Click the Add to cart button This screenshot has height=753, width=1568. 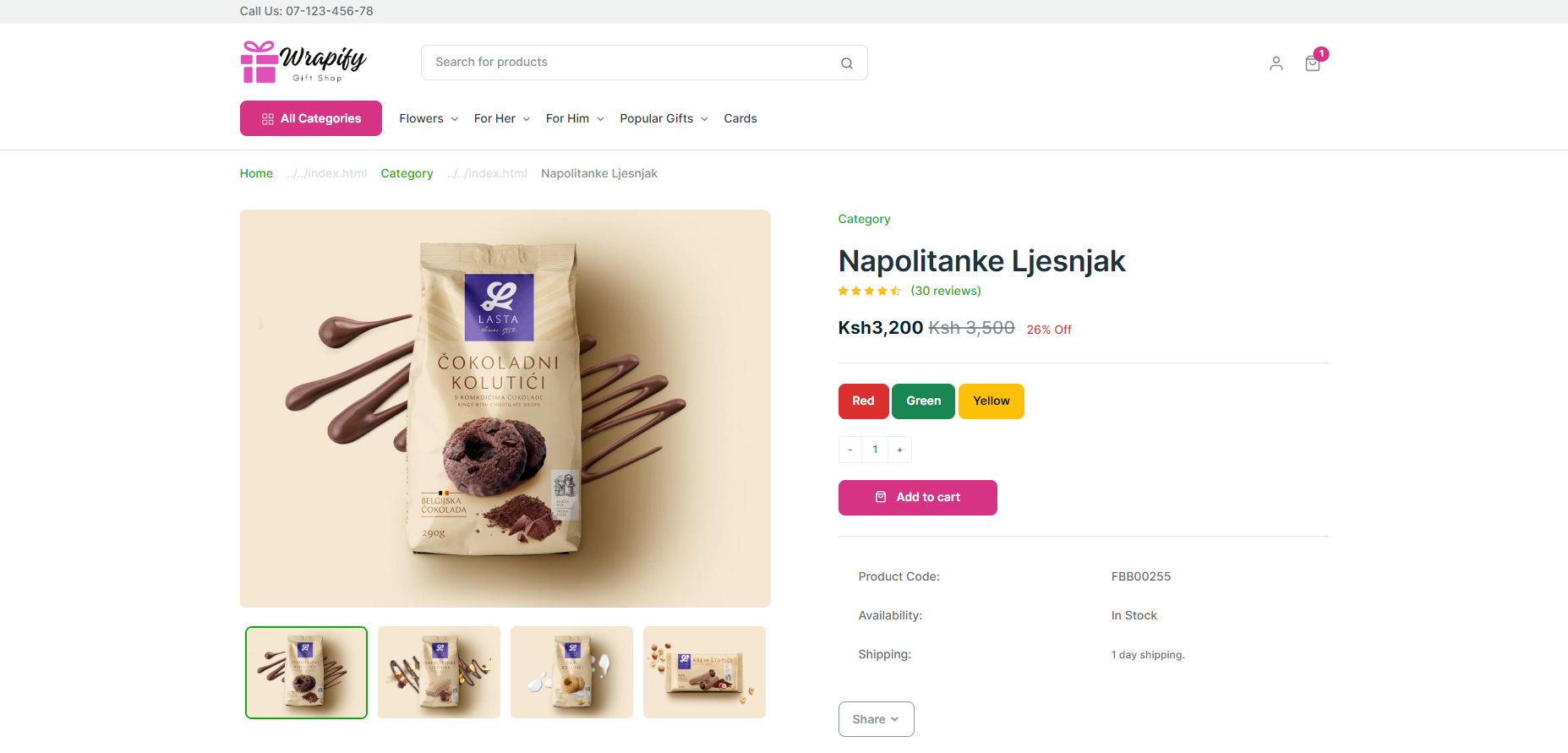917,498
